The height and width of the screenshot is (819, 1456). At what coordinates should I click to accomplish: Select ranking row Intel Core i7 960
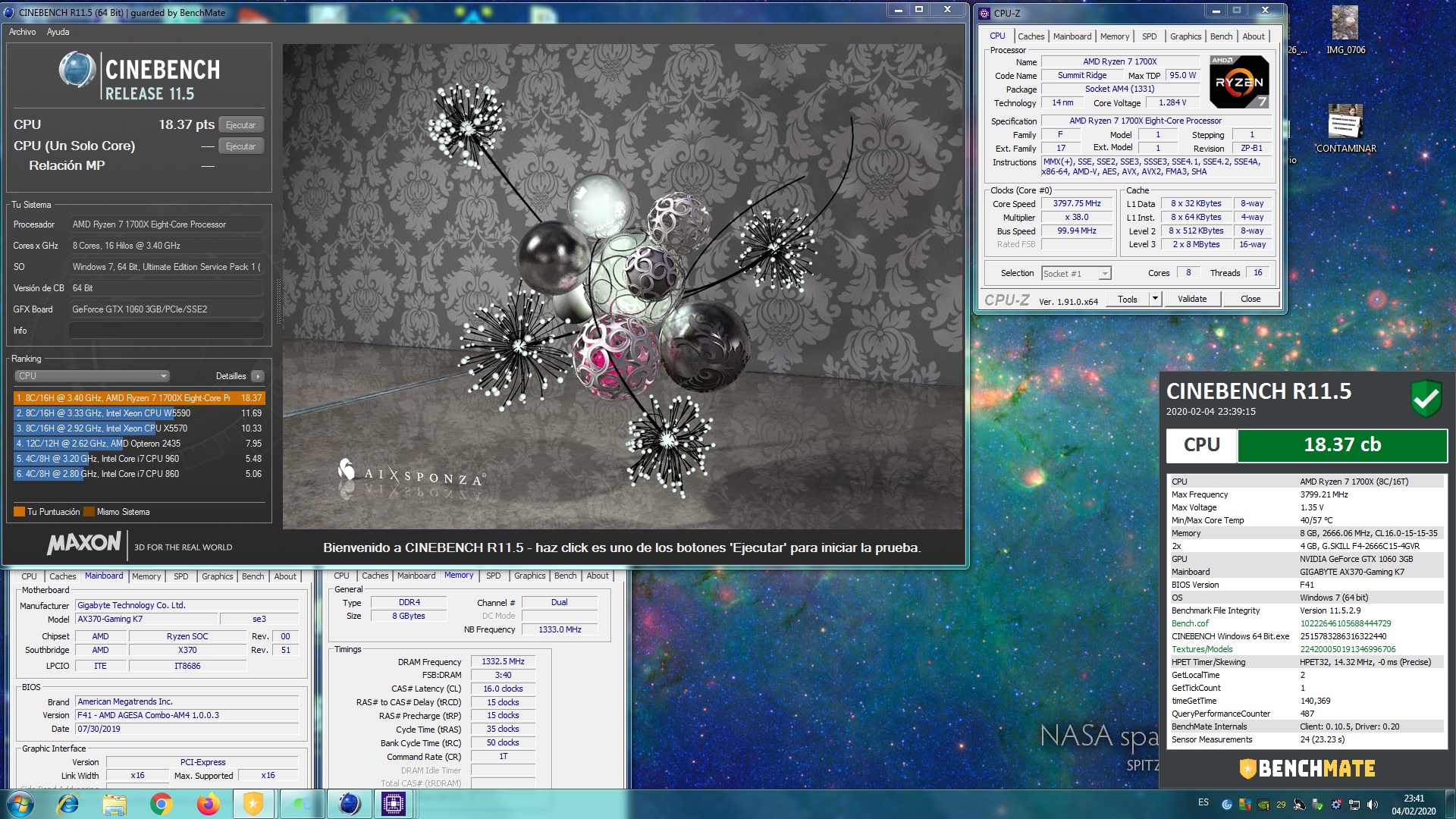tap(139, 459)
